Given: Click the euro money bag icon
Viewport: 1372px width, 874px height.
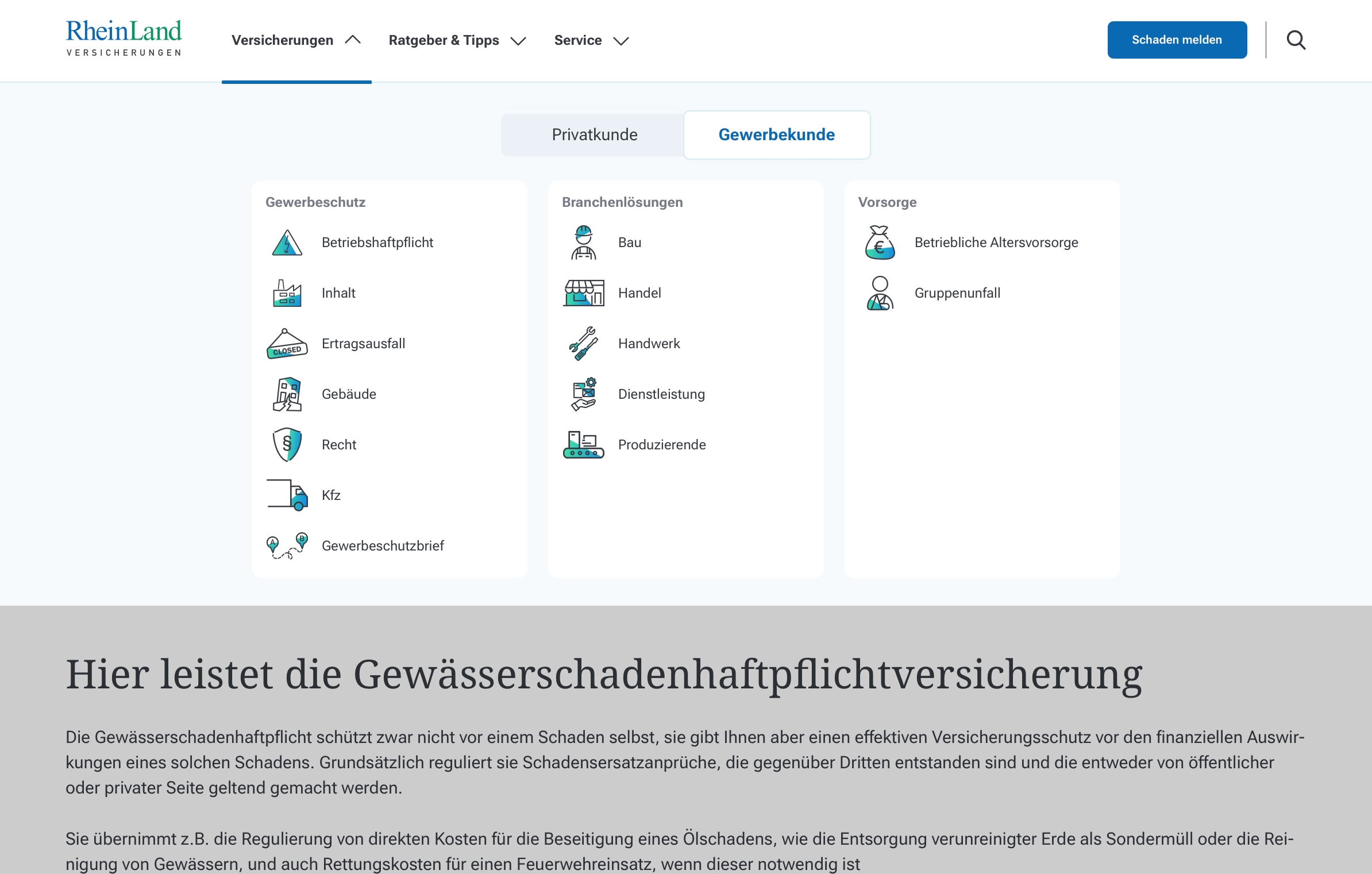Looking at the screenshot, I should 880,242.
